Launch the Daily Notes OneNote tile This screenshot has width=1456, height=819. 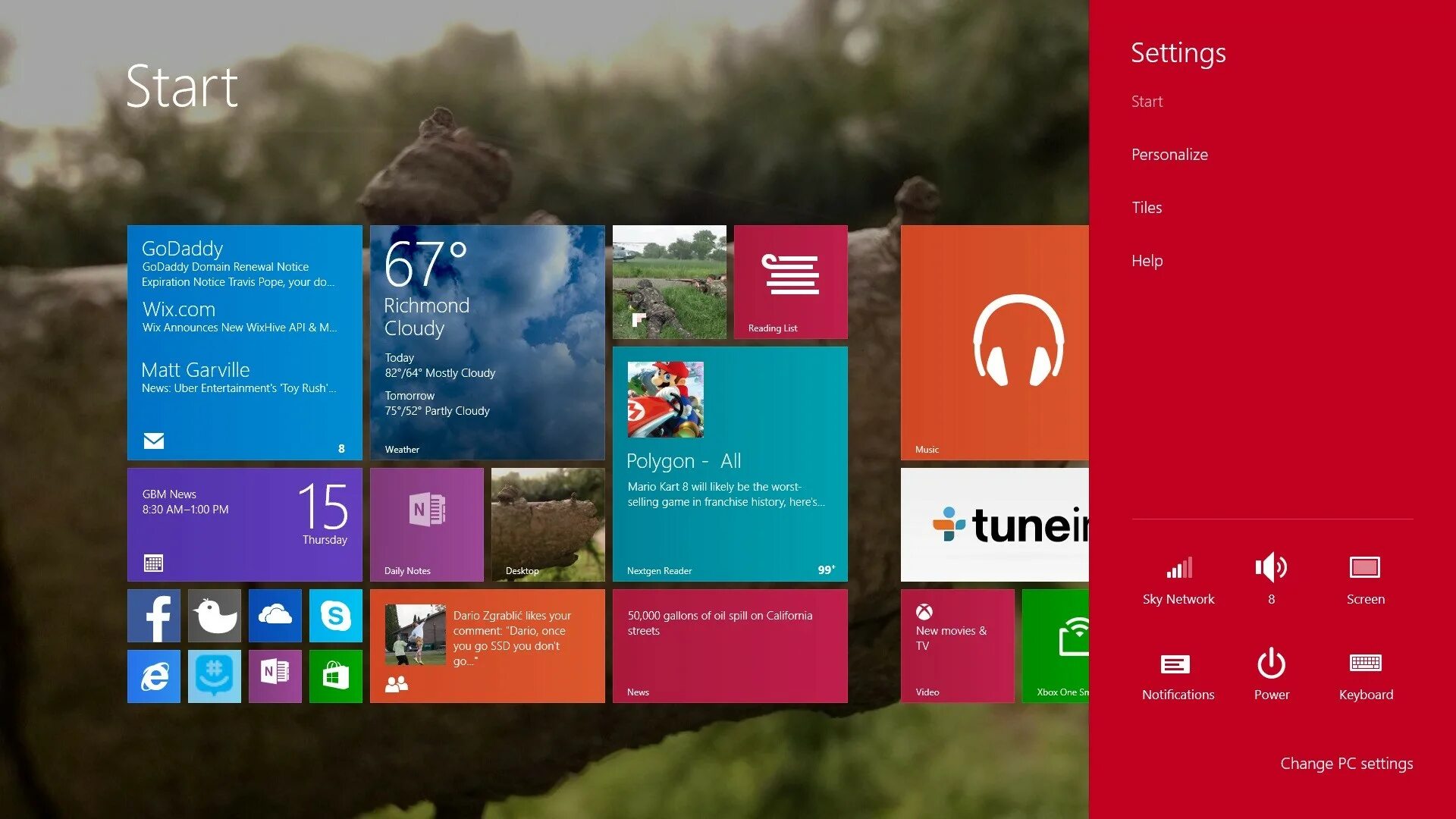coord(426,524)
